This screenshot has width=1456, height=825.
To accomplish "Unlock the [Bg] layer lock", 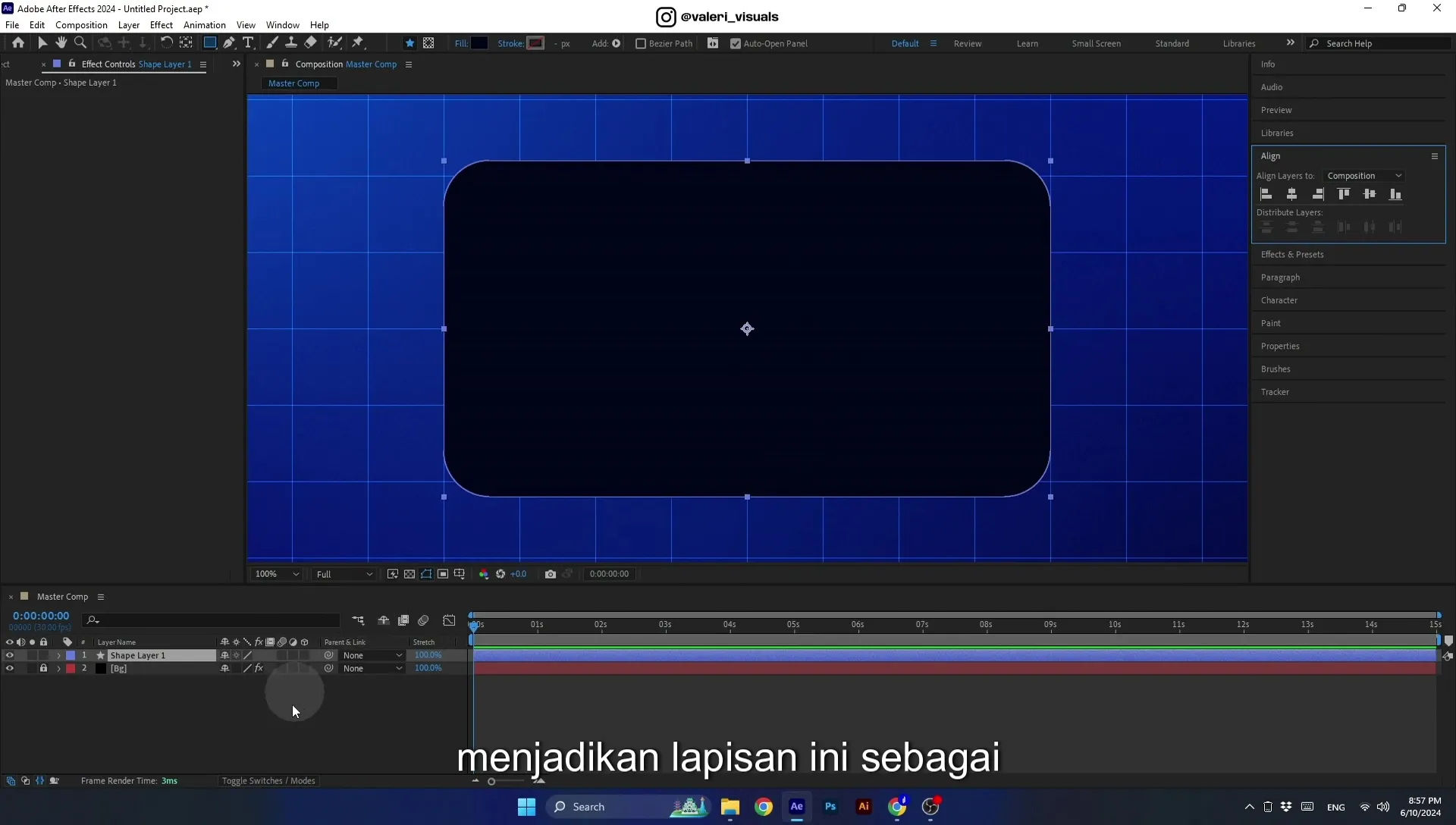I will tap(43, 668).
